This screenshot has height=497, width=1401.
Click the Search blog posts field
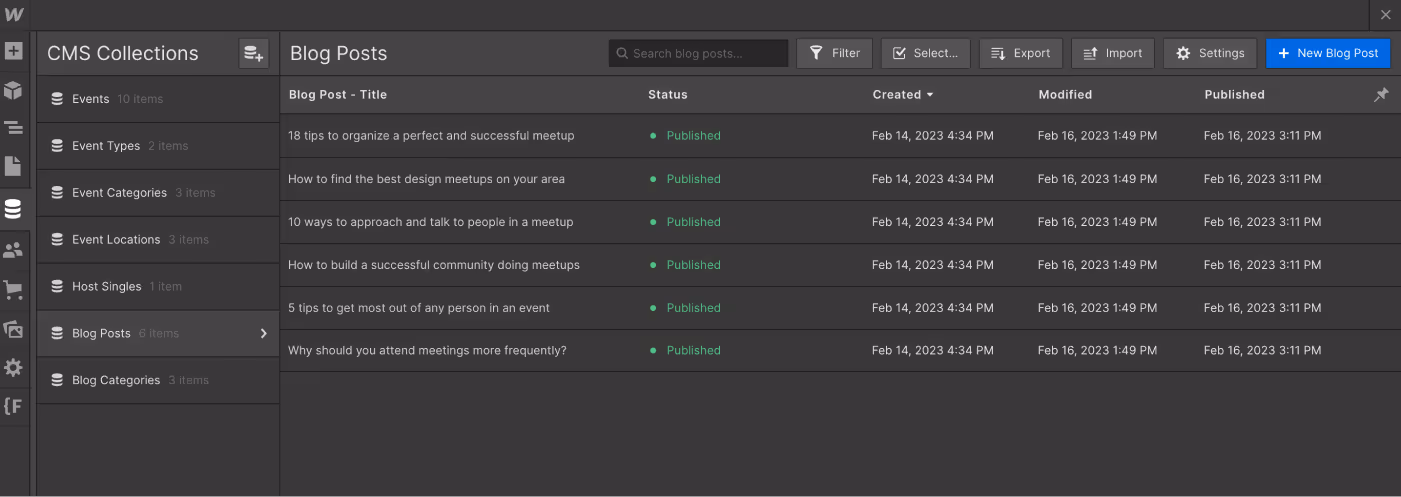[x=698, y=53]
